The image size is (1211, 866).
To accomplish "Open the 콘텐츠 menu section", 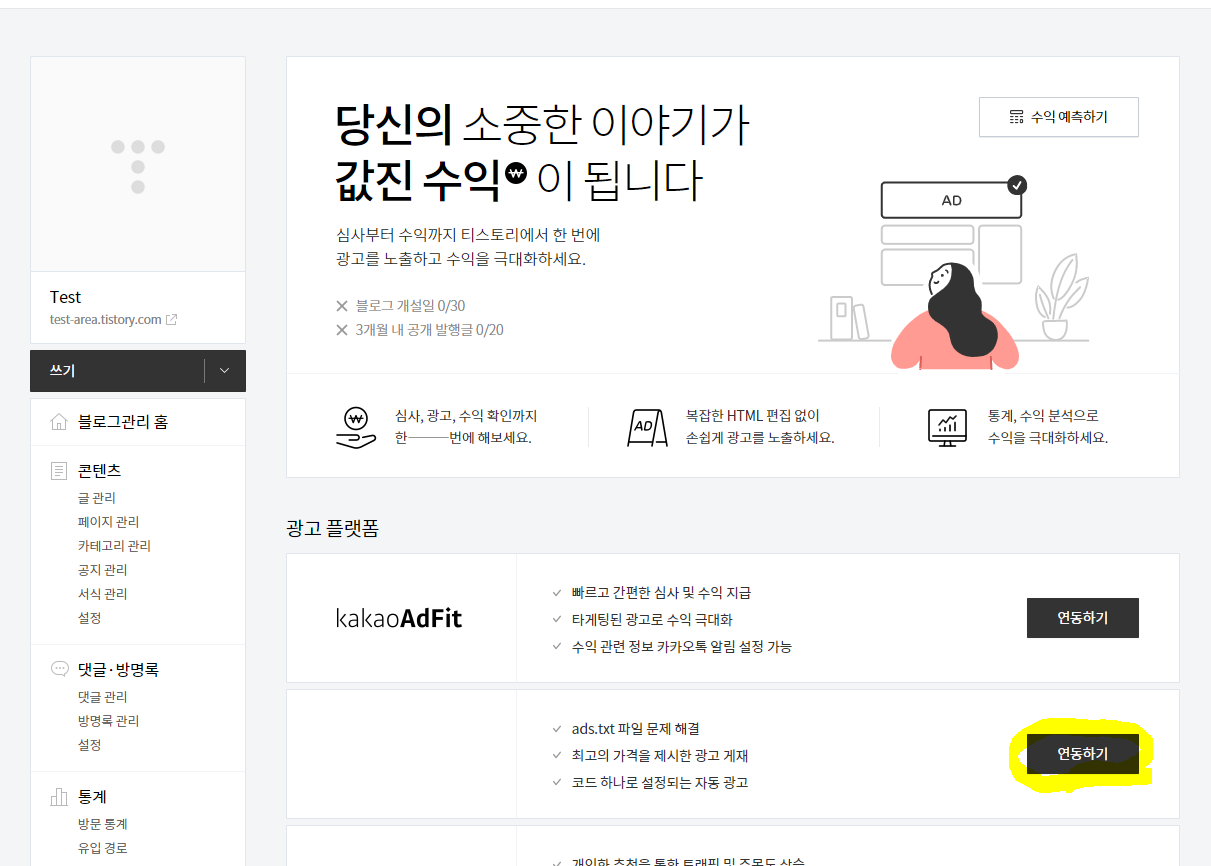I will (x=100, y=470).
